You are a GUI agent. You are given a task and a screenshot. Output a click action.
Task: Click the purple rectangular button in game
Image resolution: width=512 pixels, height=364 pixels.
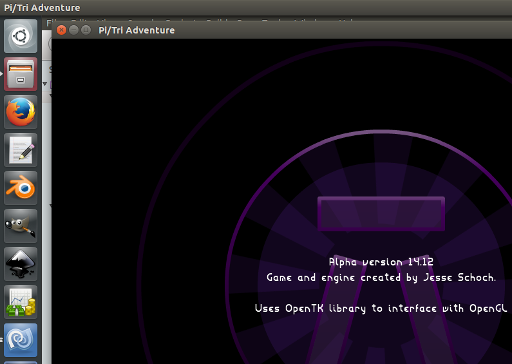(x=381, y=213)
